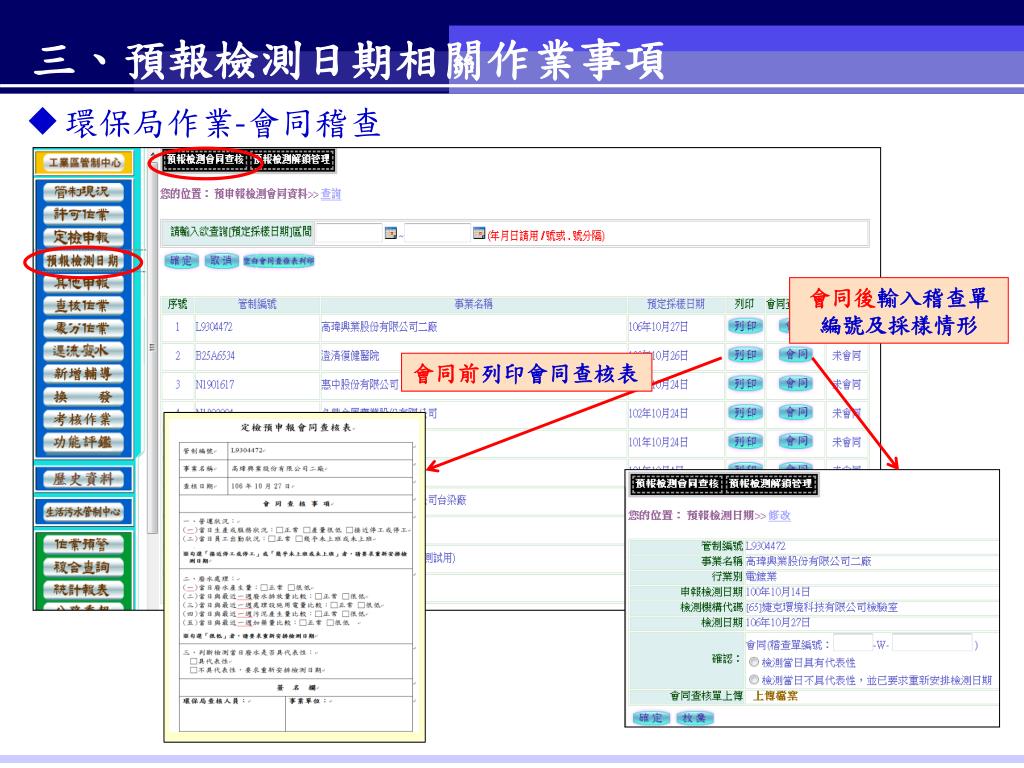This screenshot has height=768, width=1024.
Task: Open 歷史資料 sidebar button
Action: (x=84, y=479)
